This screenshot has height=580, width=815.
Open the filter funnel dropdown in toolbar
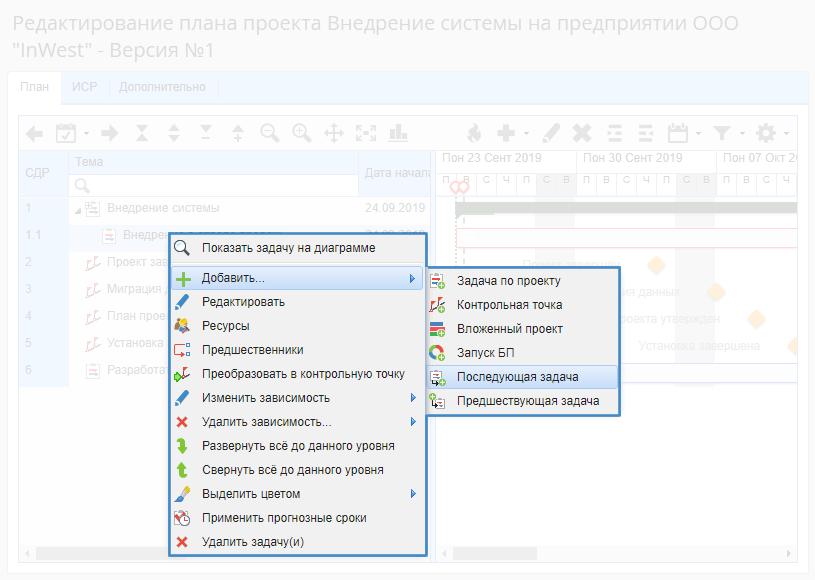(727, 132)
